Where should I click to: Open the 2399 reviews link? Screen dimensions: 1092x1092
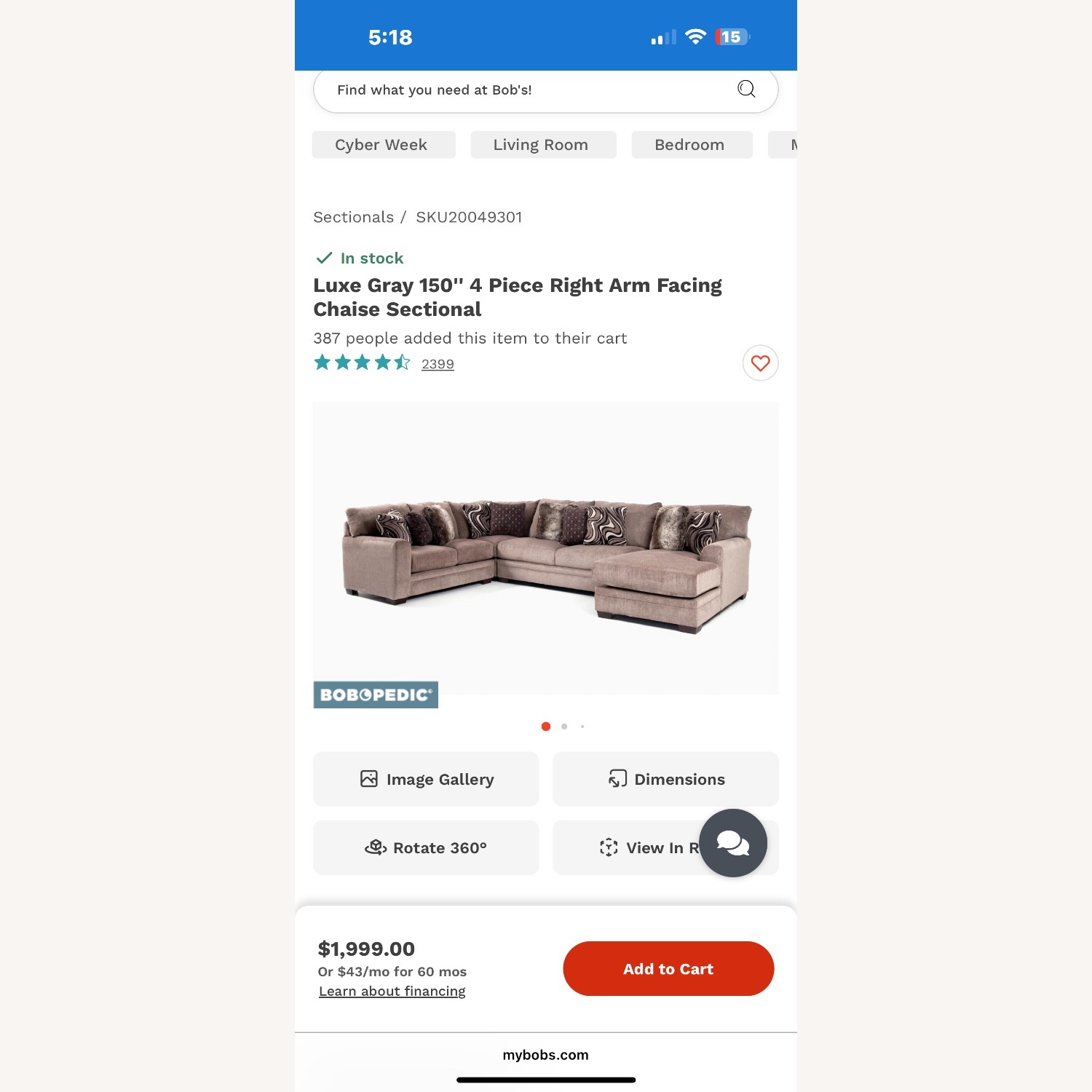(438, 364)
